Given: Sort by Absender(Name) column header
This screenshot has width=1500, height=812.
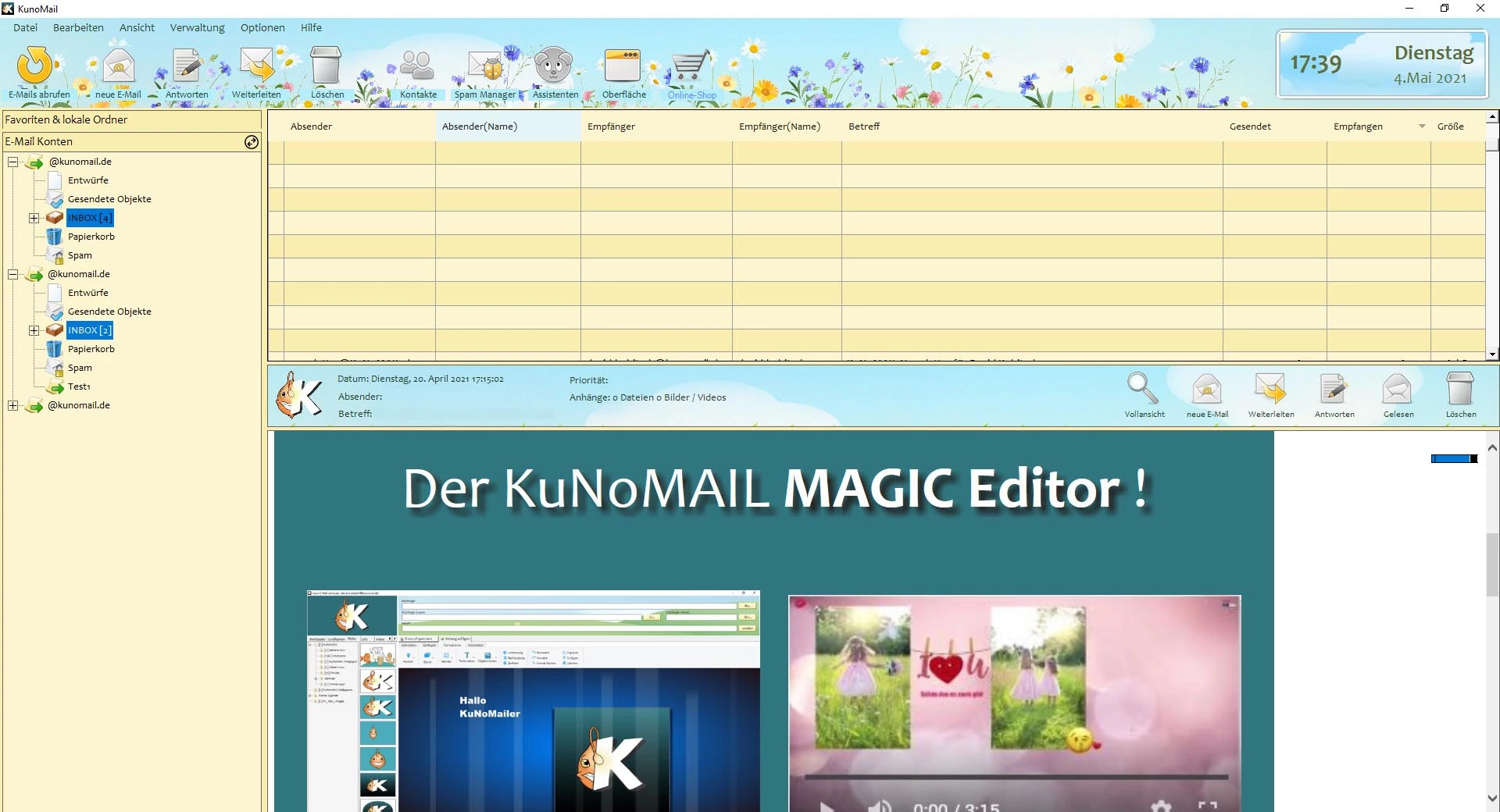Looking at the screenshot, I should [x=508, y=126].
